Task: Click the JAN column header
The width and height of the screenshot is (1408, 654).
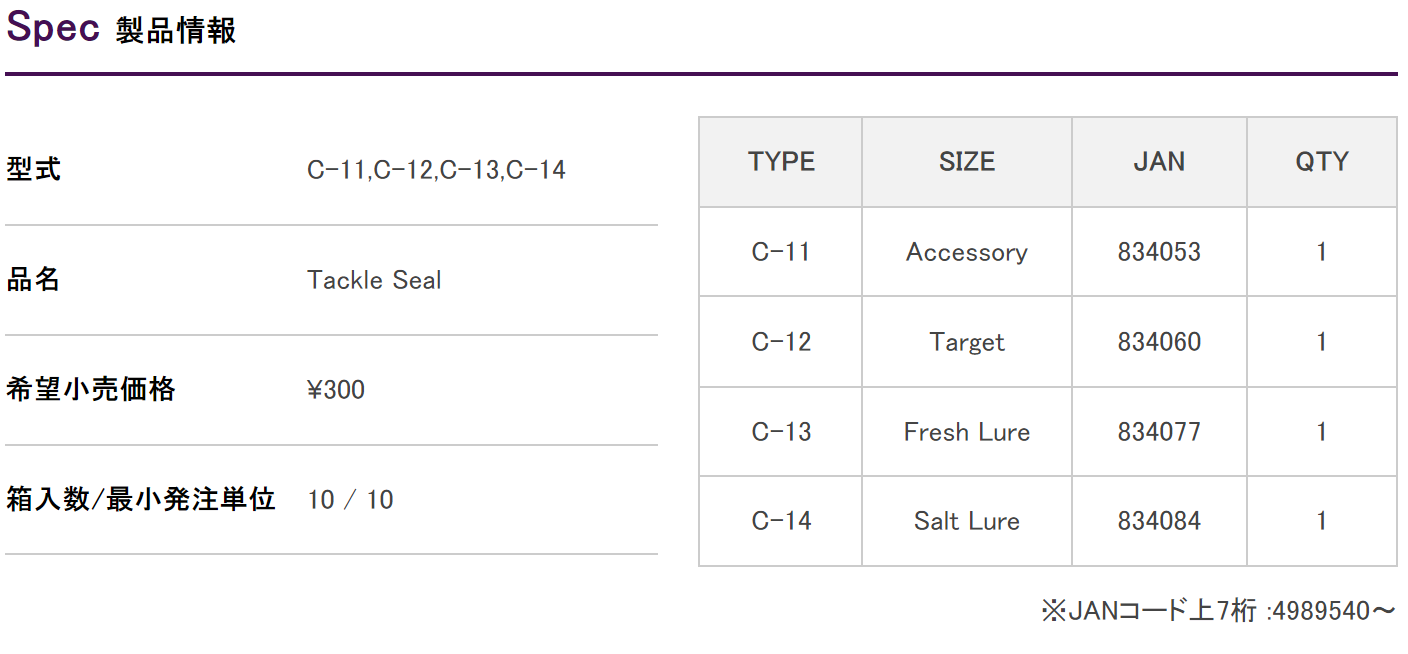Action: (x=1159, y=162)
